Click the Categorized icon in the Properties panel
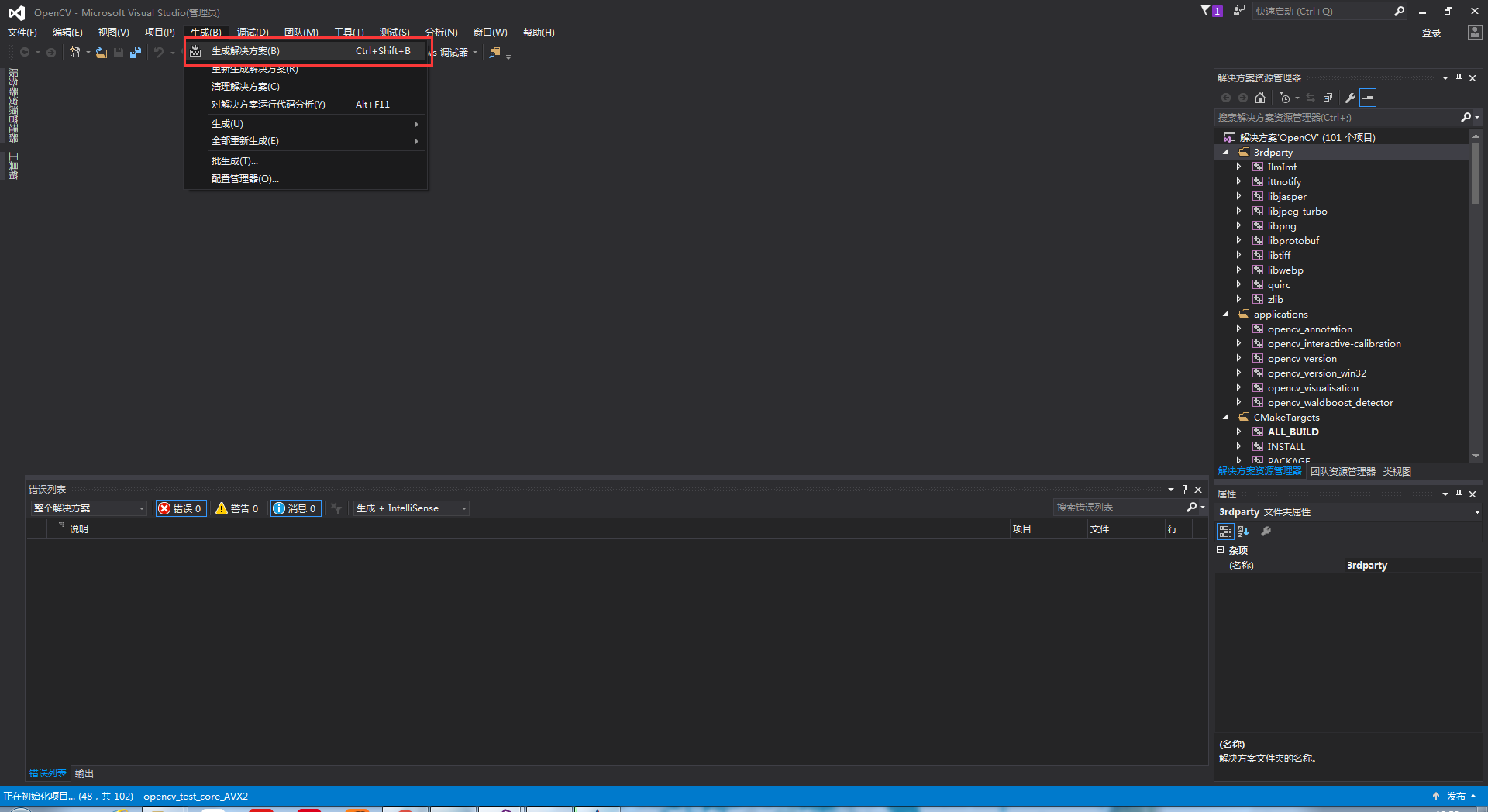The width and height of the screenshot is (1488, 812). click(1224, 532)
